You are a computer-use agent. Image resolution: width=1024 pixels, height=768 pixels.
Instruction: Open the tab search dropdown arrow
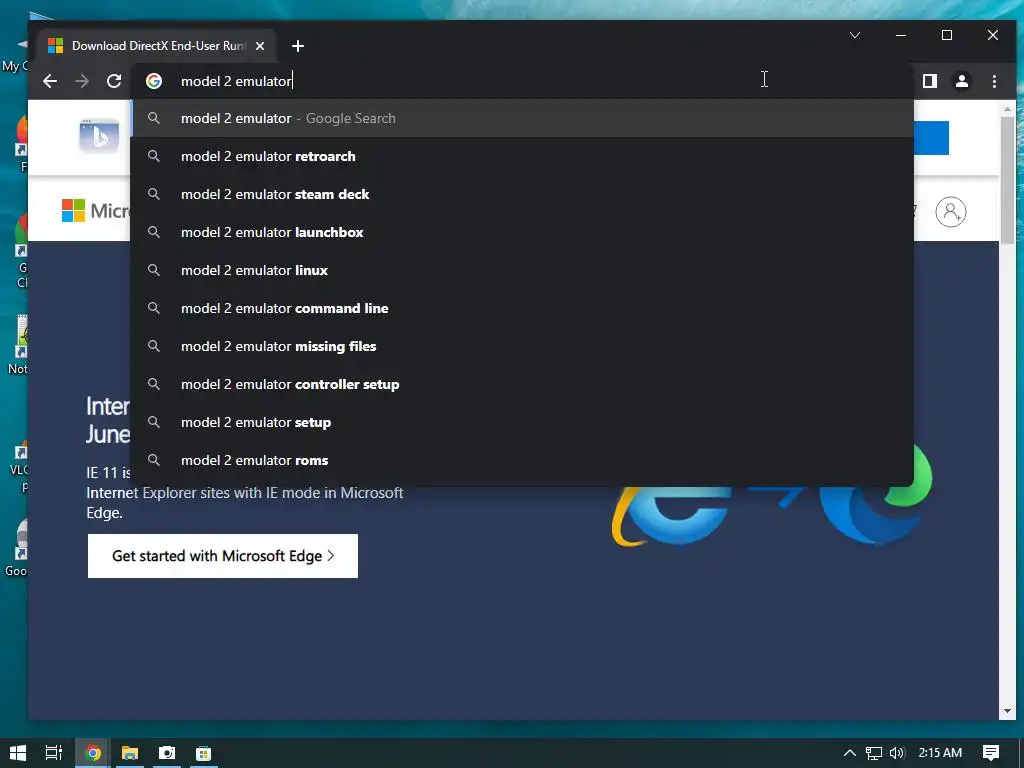coord(855,35)
